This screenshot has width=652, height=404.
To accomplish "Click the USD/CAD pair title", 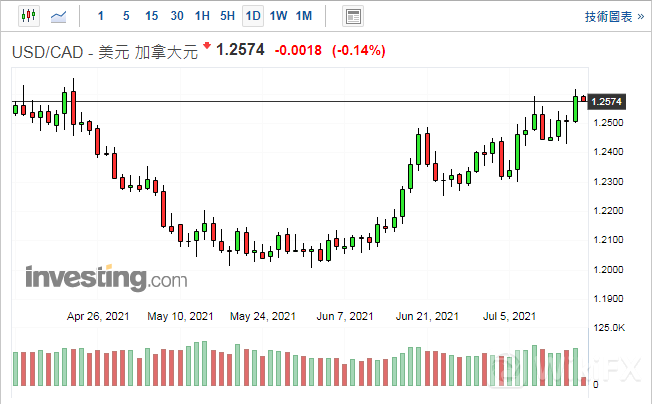I will (49, 51).
